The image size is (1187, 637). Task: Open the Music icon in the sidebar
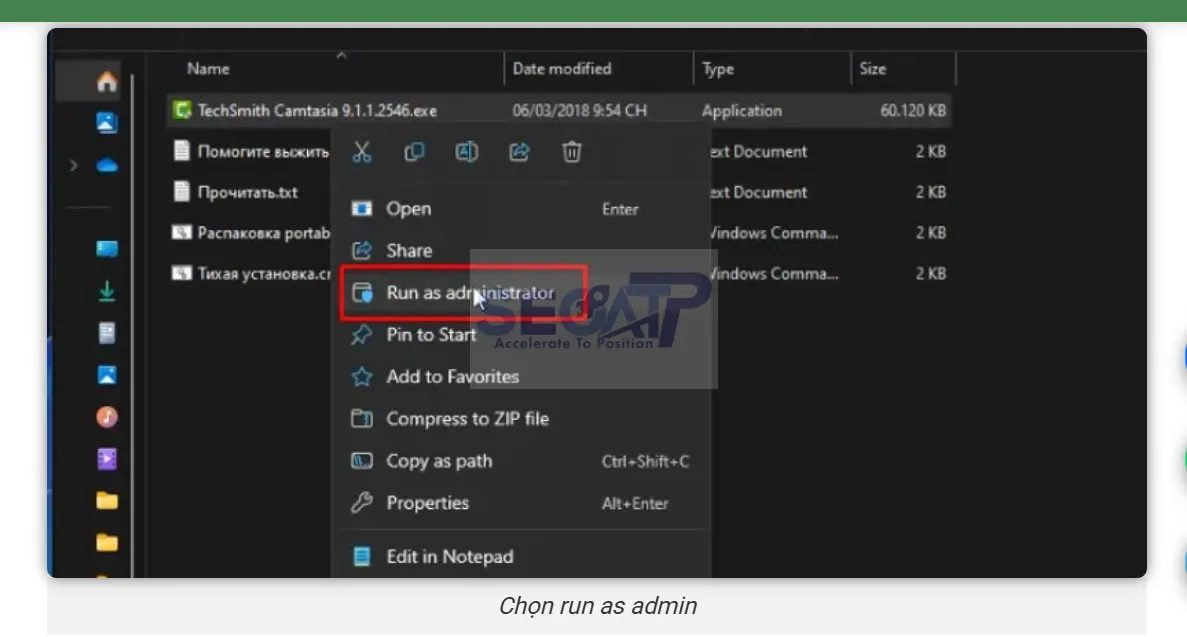pos(107,418)
